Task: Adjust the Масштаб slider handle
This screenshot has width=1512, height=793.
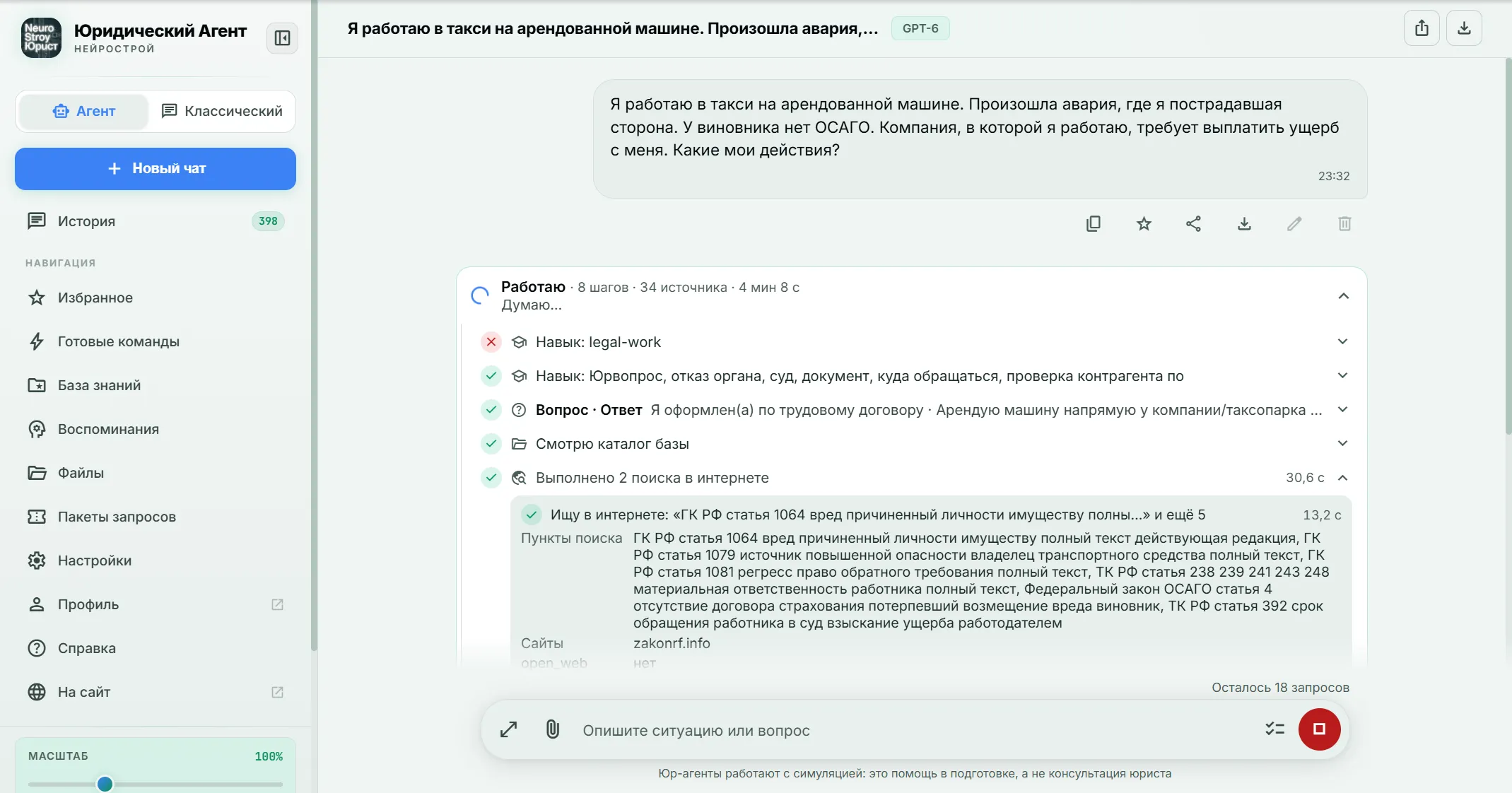Action: pyautogui.click(x=105, y=784)
